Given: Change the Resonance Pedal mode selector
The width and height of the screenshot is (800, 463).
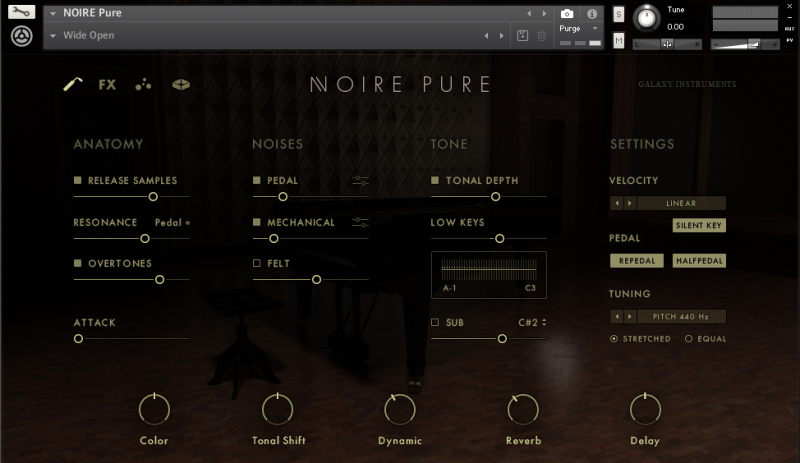Looking at the screenshot, I should [172, 223].
